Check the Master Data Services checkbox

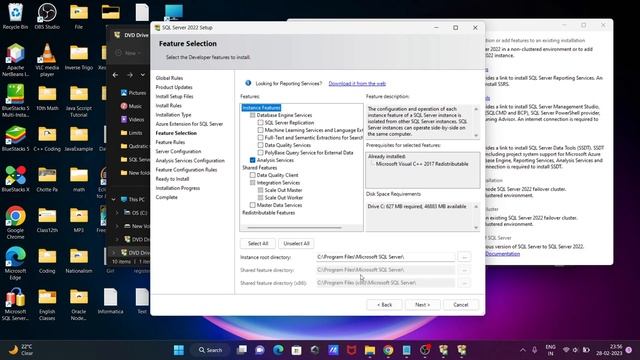(253, 205)
